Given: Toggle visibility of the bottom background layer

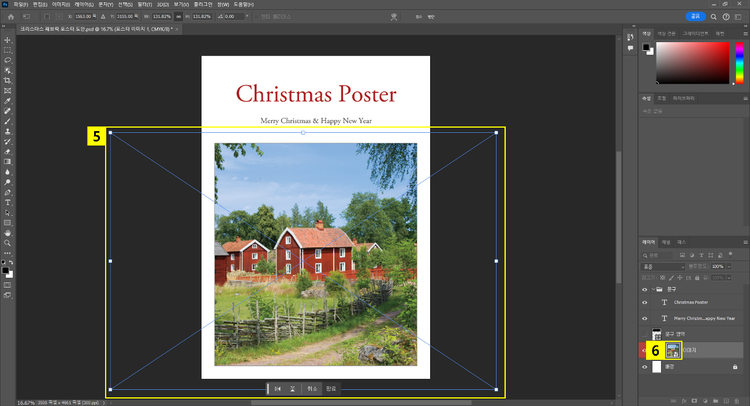Looking at the screenshot, I should (645, 367).
